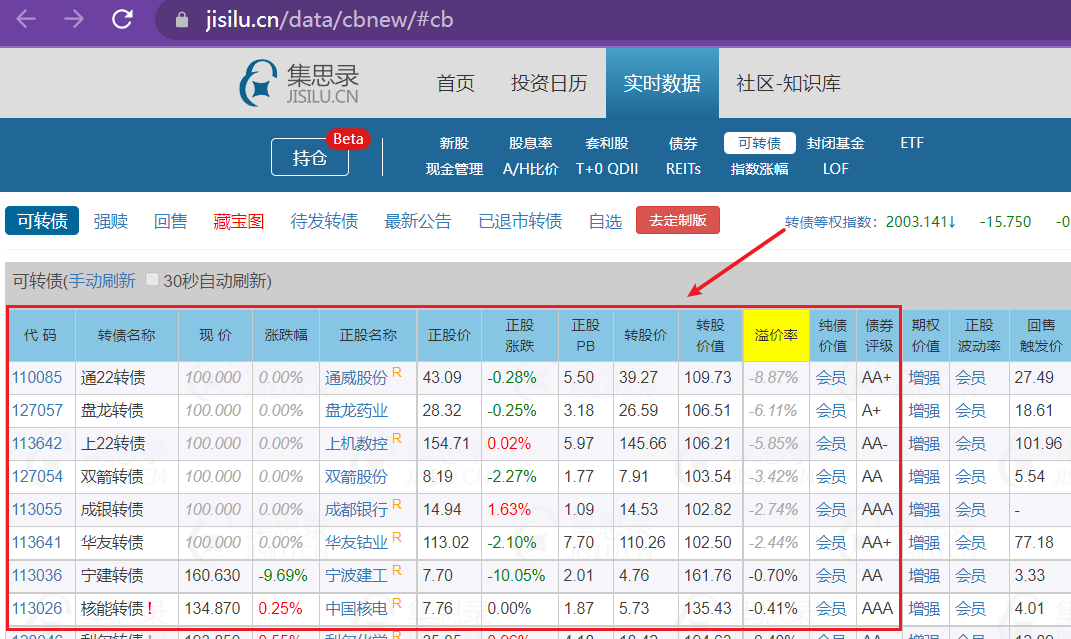Switch to the 自选 tab
The image size is (1071, 639).
tap(605, 221)
